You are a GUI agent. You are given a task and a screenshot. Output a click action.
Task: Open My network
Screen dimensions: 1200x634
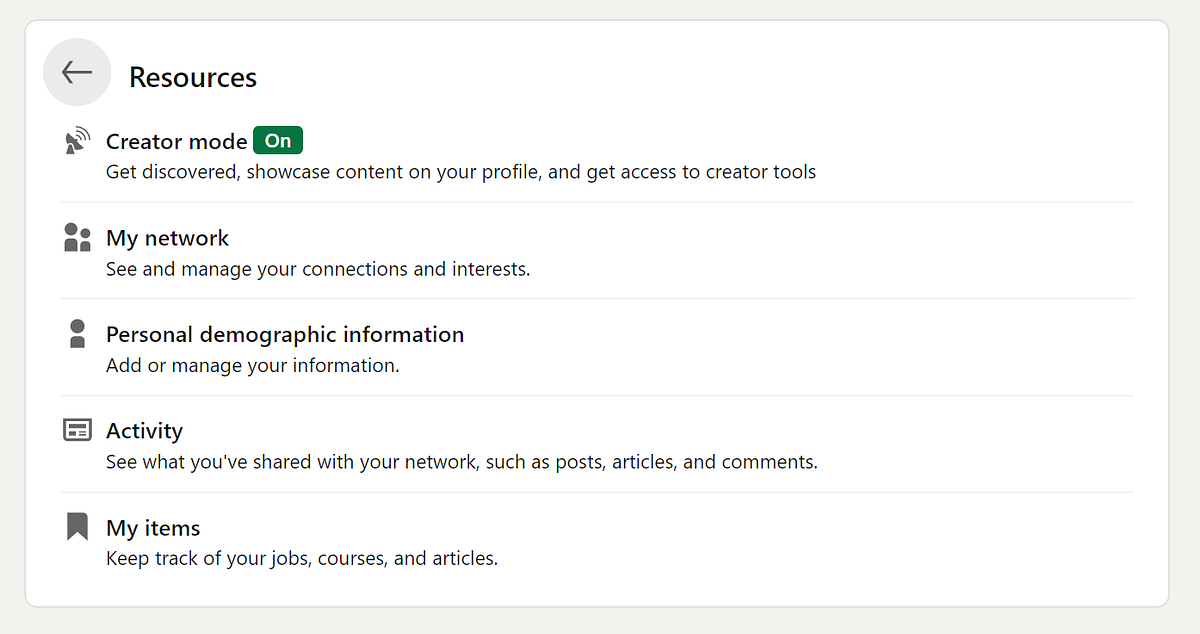[x=167, y=238]
